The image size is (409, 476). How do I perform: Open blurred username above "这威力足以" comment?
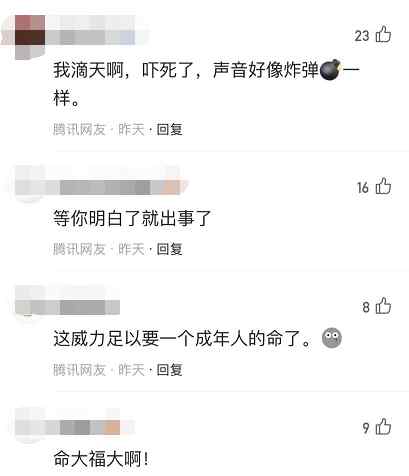click(90, 307)
